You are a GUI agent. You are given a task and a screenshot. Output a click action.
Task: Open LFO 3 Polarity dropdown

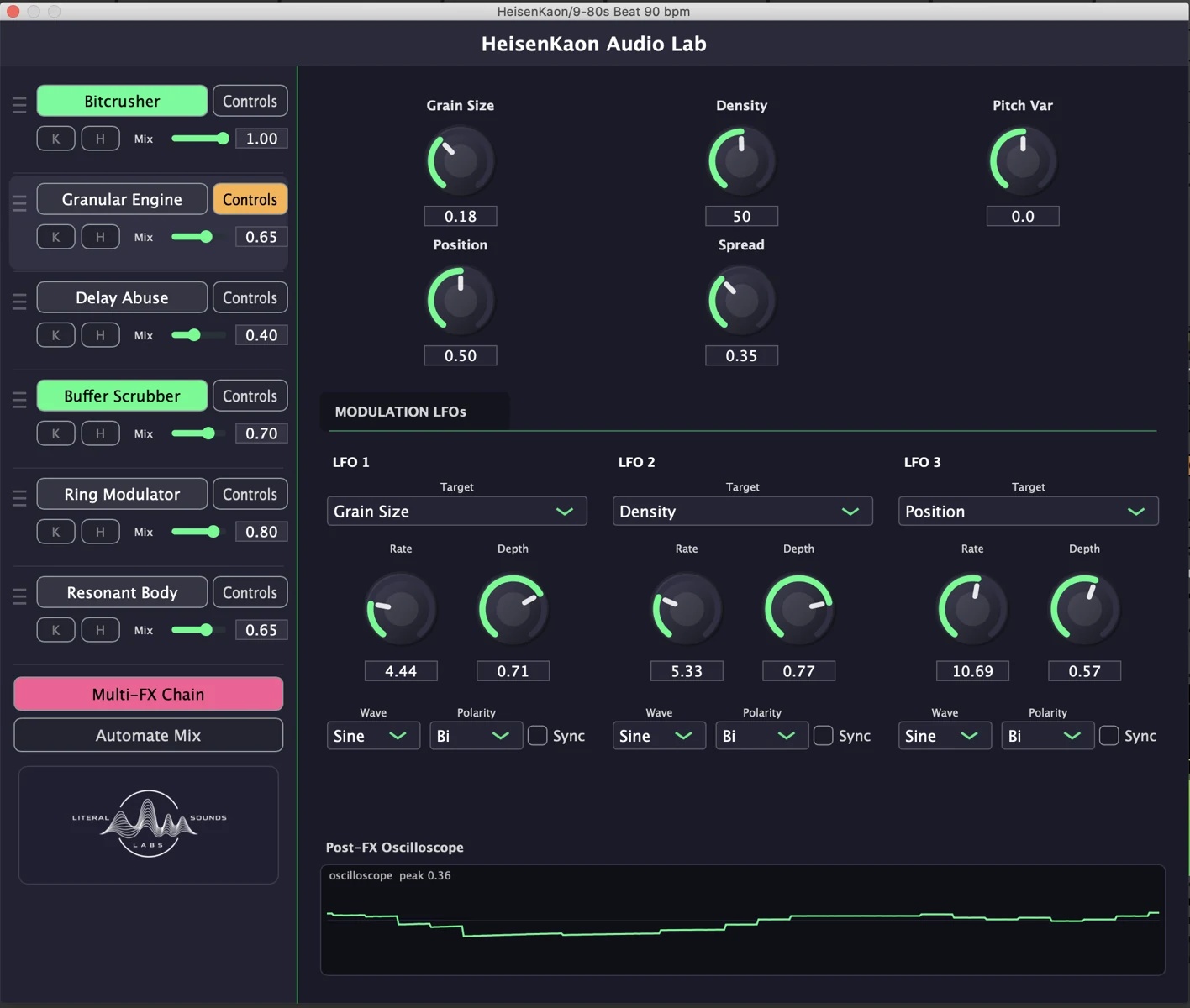tap(1047, 736)
